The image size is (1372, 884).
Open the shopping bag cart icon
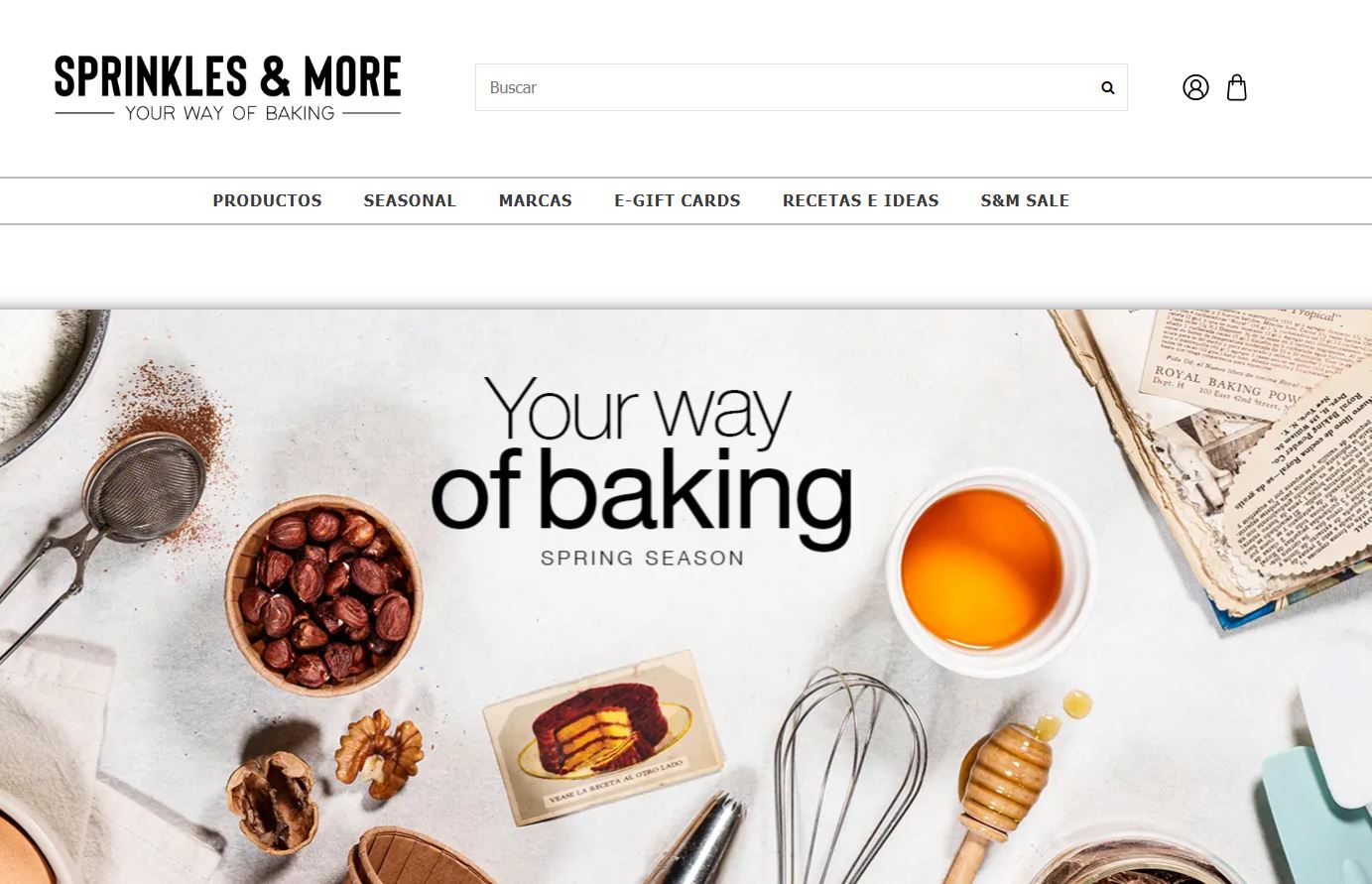(1236, 87)
